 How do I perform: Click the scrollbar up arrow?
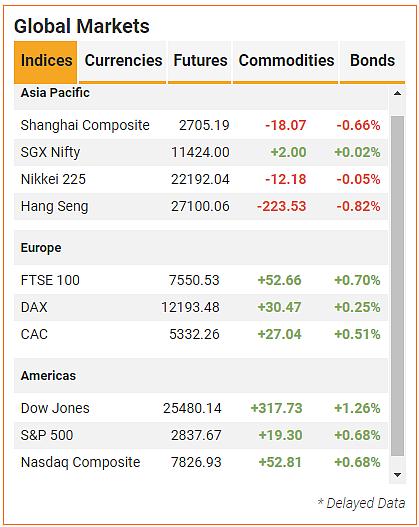397,93
